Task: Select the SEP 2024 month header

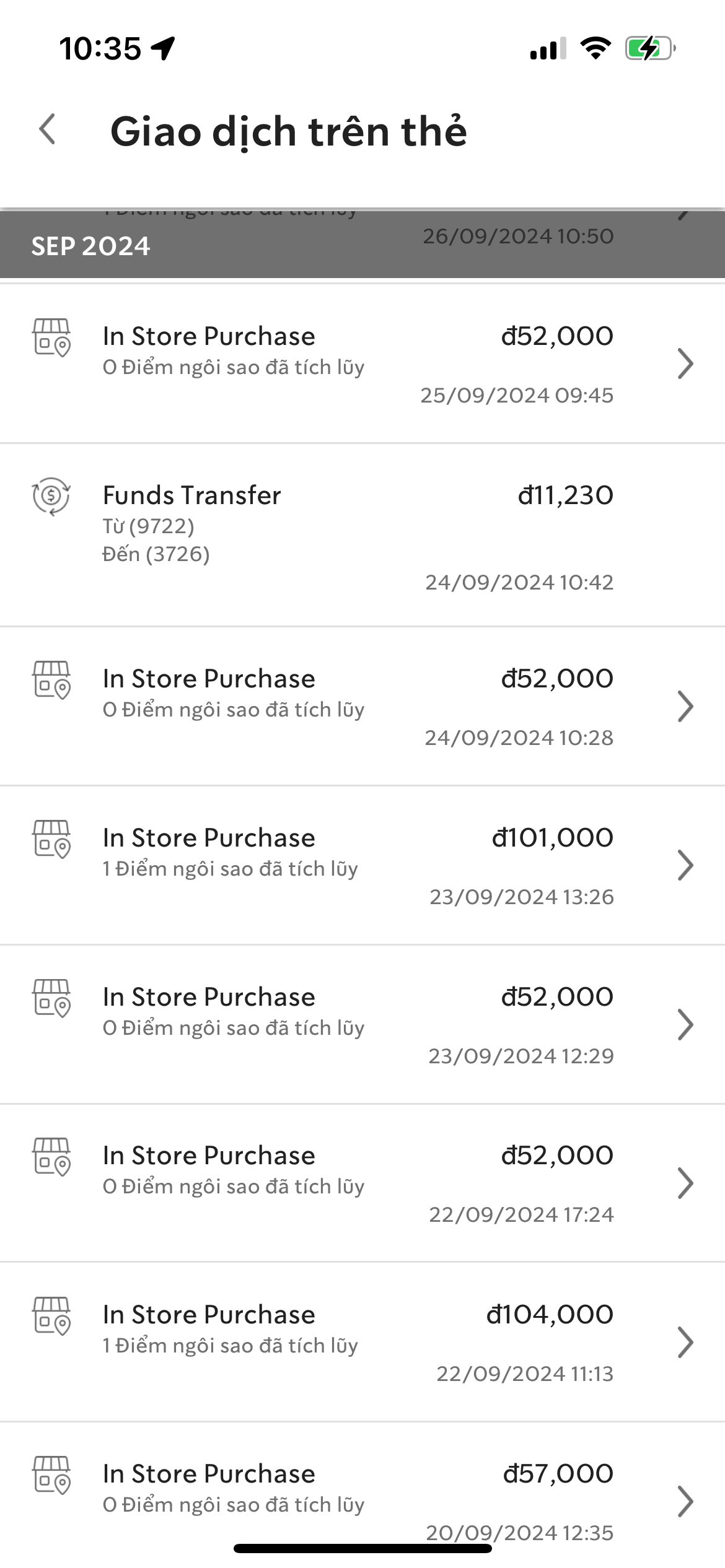Action: (91, 246)
